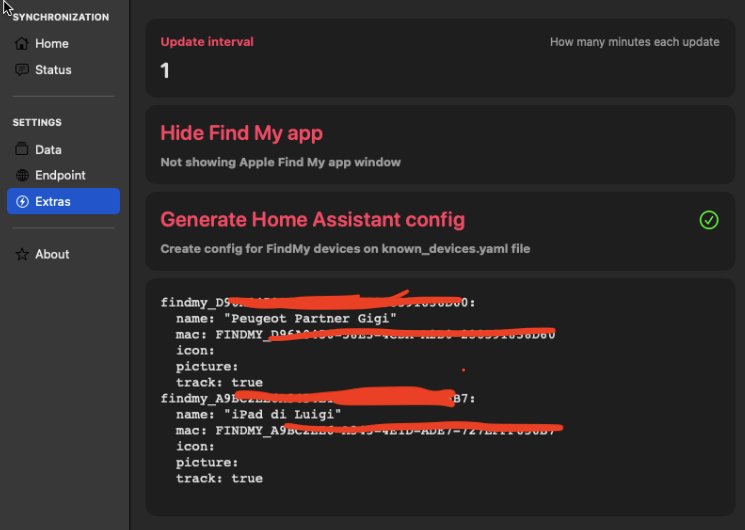Click 'picture:' line under Peugeot Partner Gigi
Screen dimensions: 745x530
(207, 366)
